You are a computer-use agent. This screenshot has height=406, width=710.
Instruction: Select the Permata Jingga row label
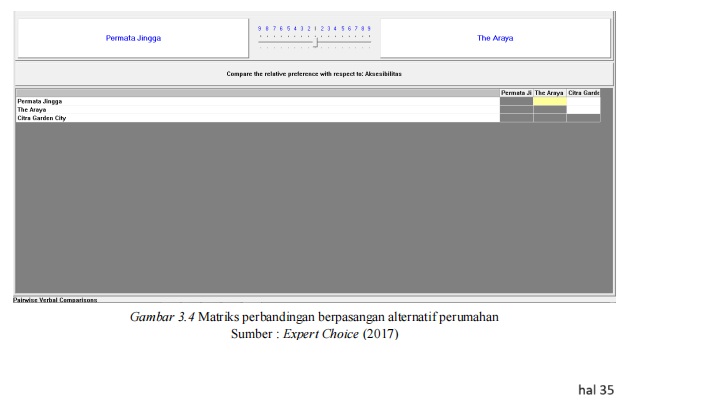(x=39, y=101)
